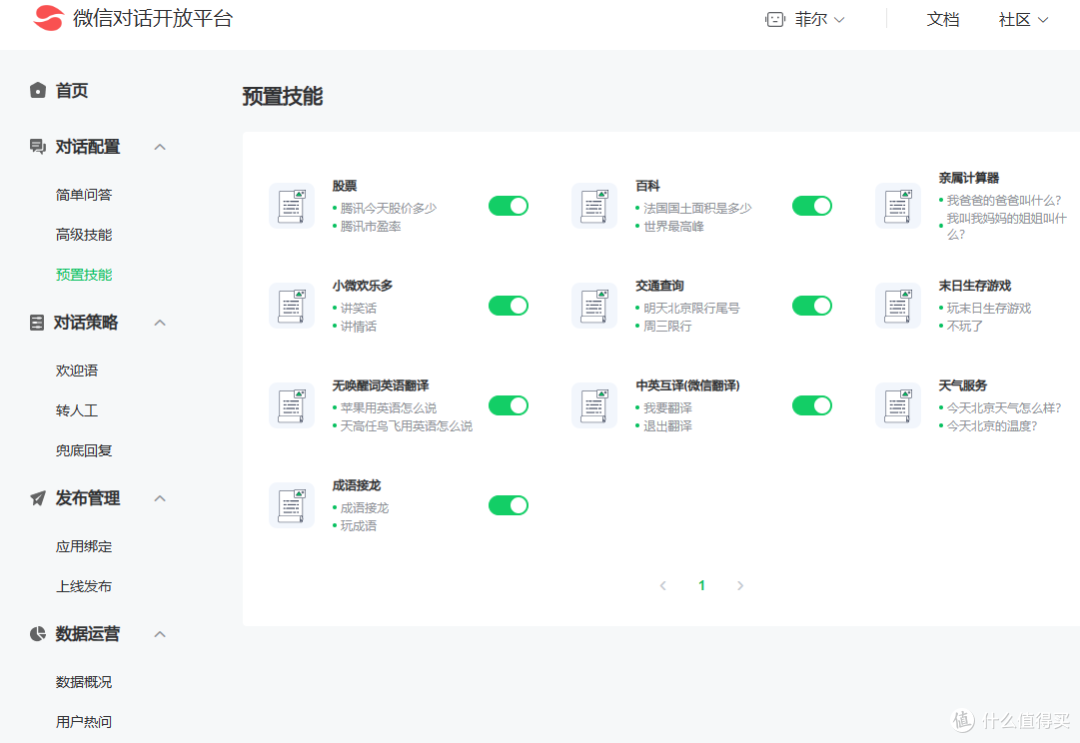Click the 股票 skill document icon

[x=291, y=205]
